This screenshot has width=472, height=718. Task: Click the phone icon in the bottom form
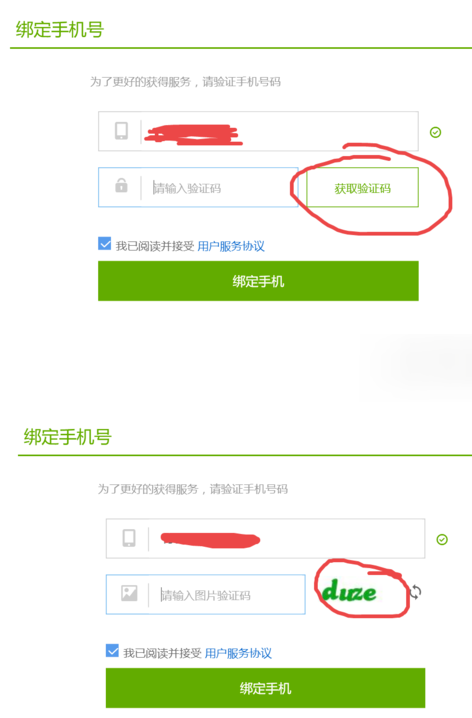pos(129,538)
